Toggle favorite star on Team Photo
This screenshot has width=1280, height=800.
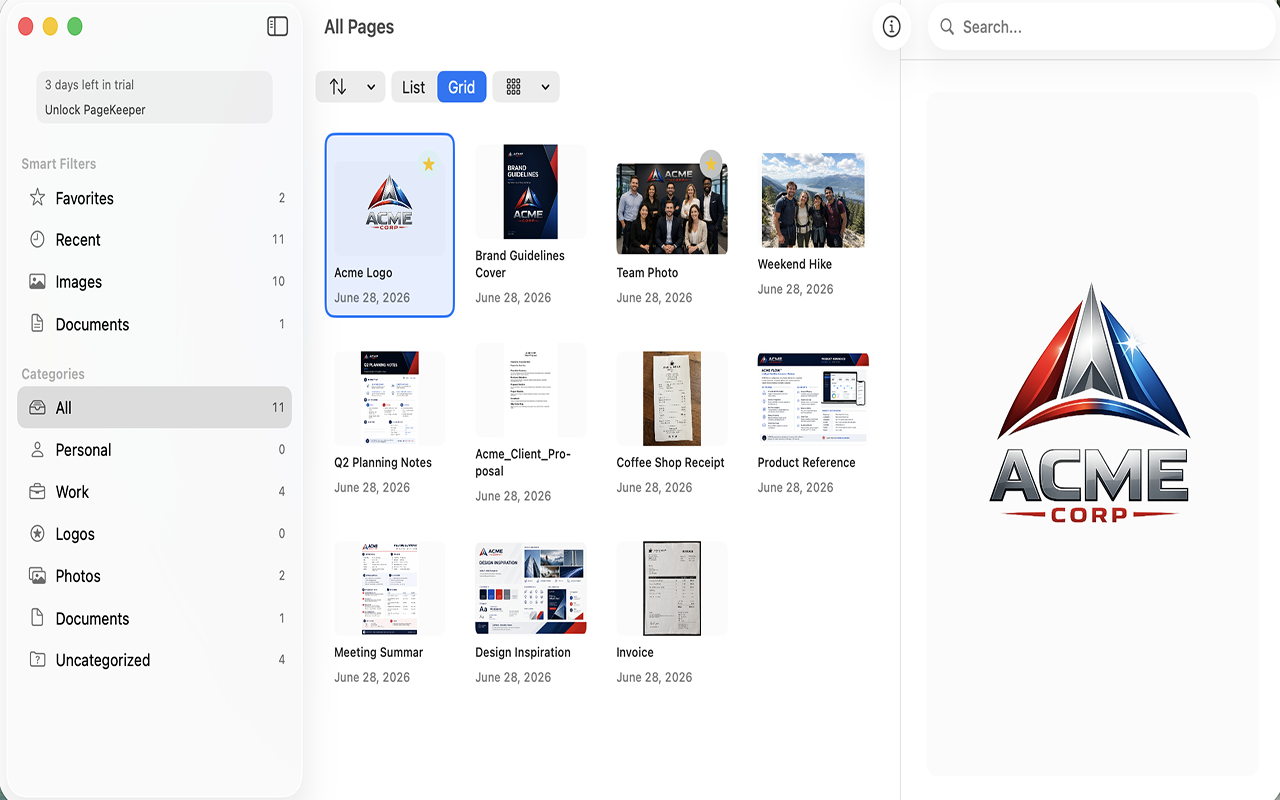tap(711, 163)
